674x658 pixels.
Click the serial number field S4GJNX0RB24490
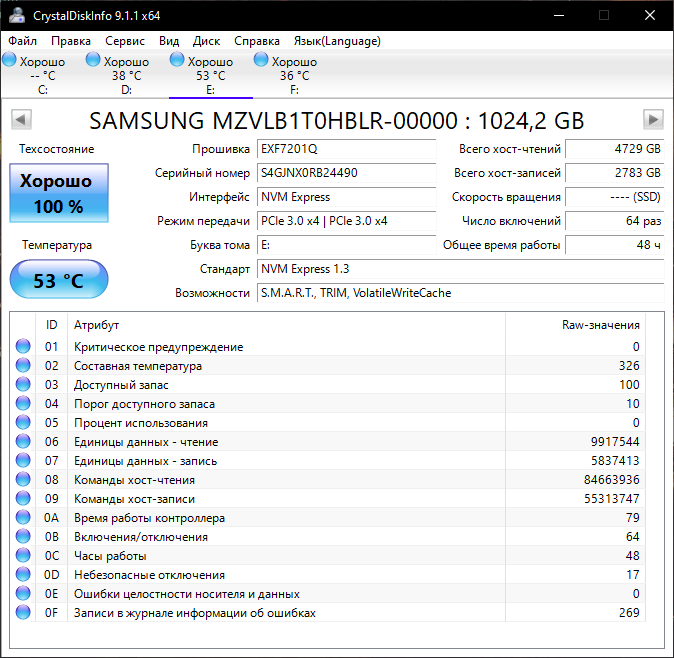[346, 173]
